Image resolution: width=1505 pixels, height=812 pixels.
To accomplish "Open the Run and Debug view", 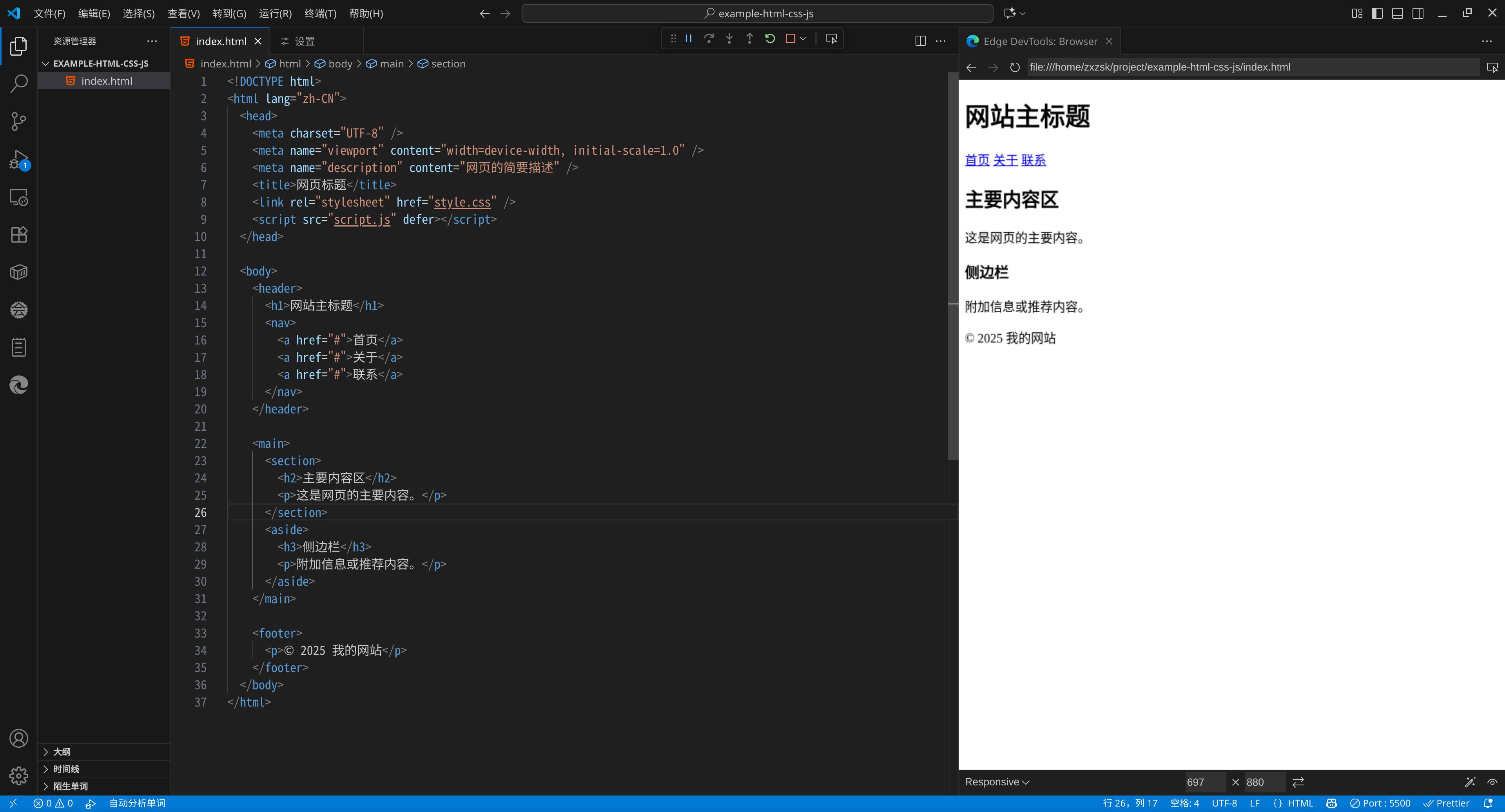I will pyautogui.click(x=19, y=159).
